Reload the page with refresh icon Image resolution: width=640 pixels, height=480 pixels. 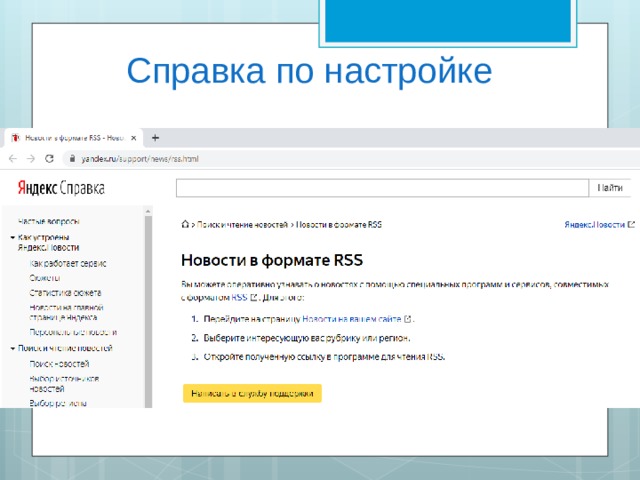(49, 159)
